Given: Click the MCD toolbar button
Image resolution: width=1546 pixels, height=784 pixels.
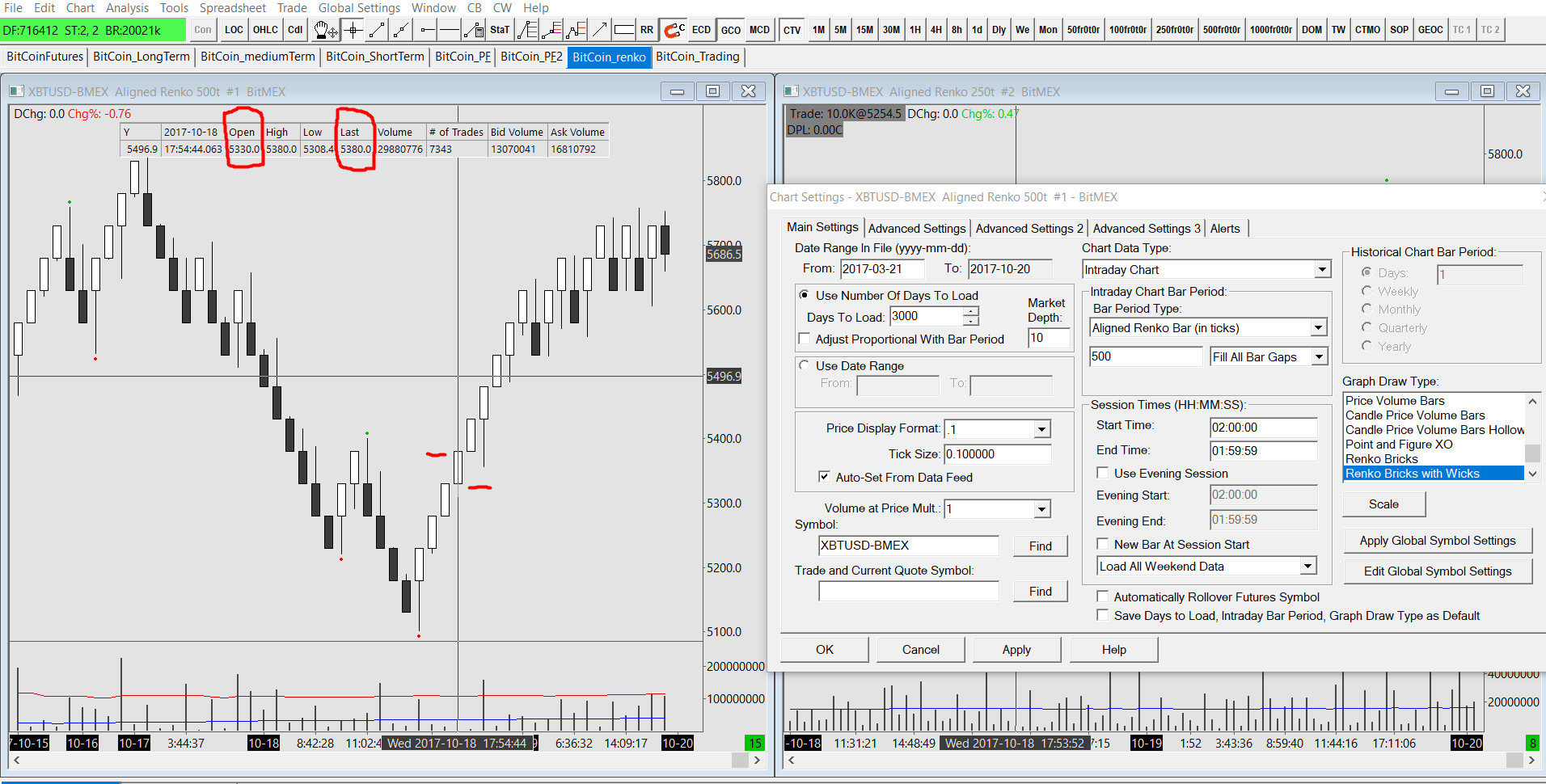Looking at the screenshot, I should coord(759,30).
